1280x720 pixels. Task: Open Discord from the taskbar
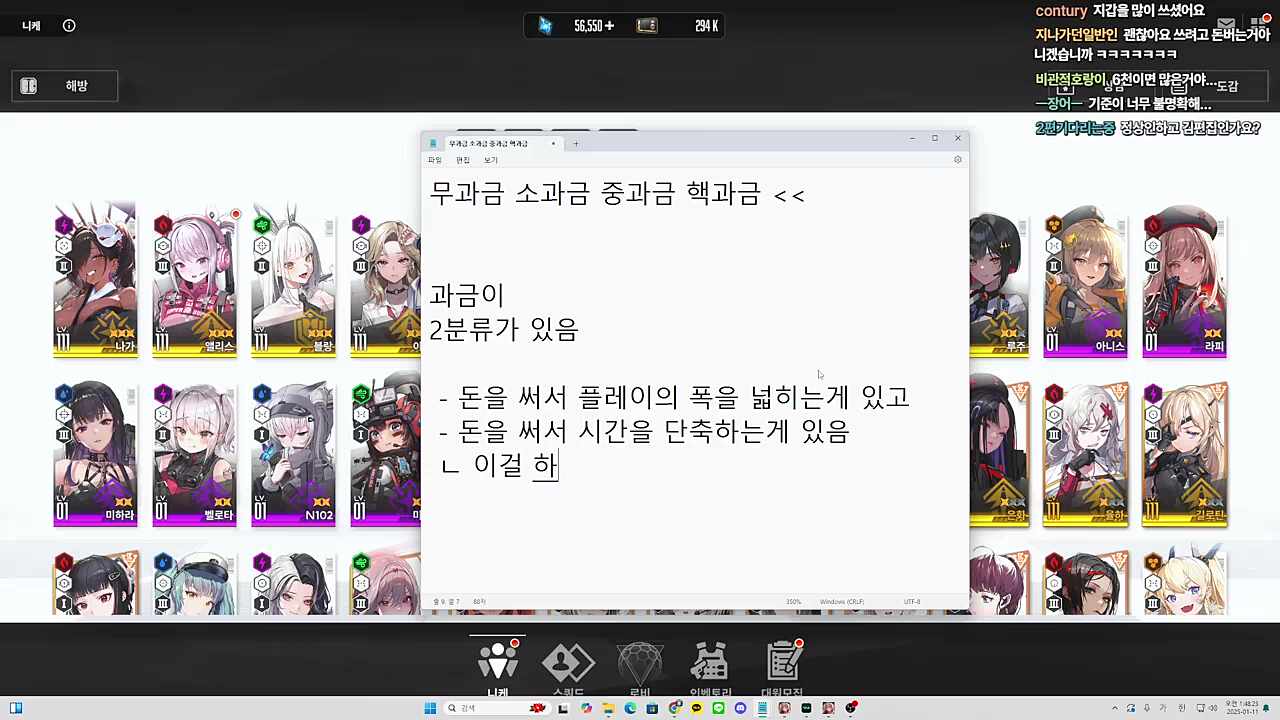coord(740,708)
